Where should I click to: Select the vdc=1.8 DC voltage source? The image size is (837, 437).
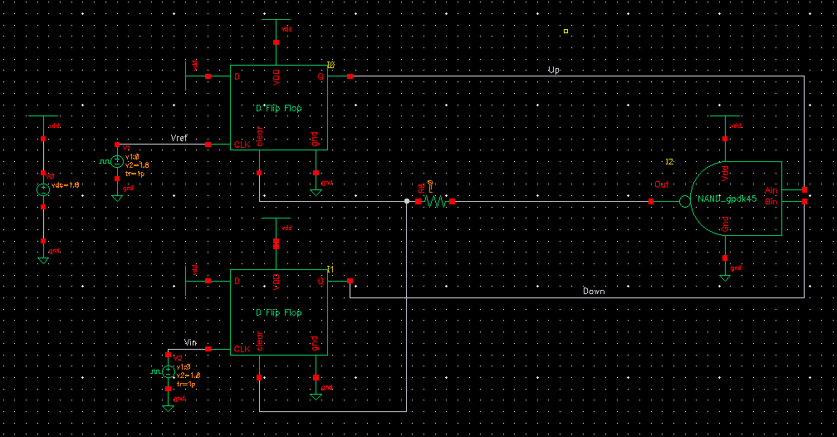click(x=43, y=189)
